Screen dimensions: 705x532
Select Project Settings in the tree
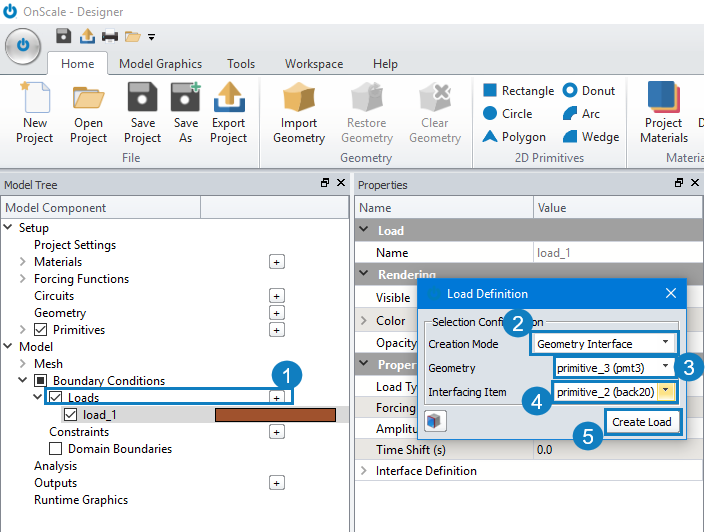point(75,245)
